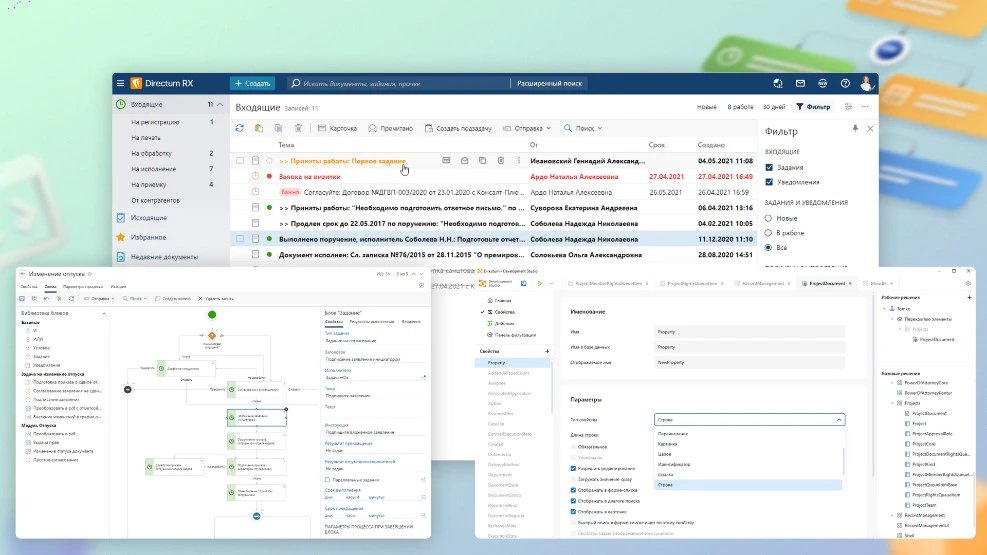The height and width of the screenshot is (555, 987).
Task: Click the green start node on the scheme
Action: 212,315
